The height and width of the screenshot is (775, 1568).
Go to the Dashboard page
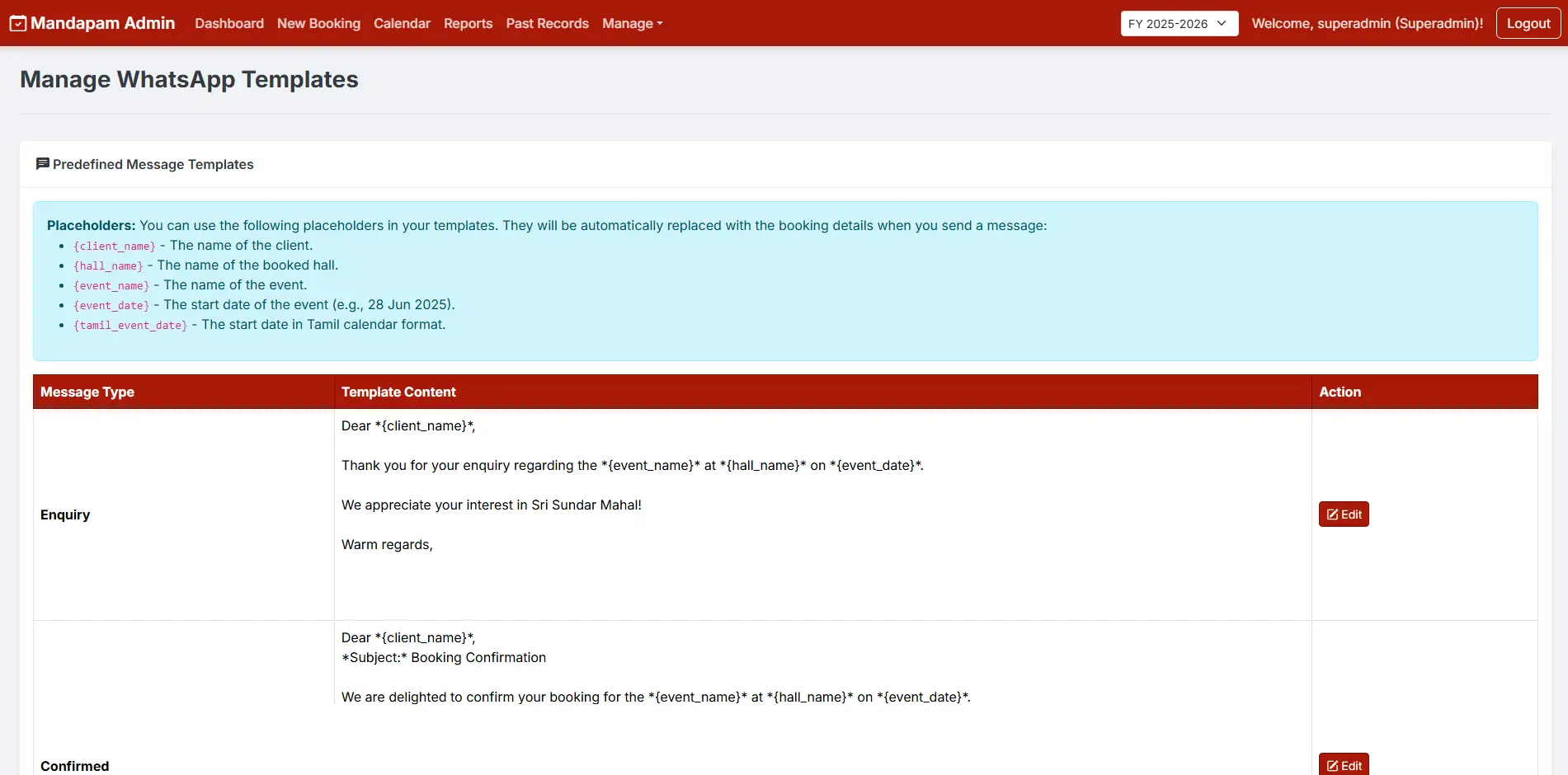point(229,23)
